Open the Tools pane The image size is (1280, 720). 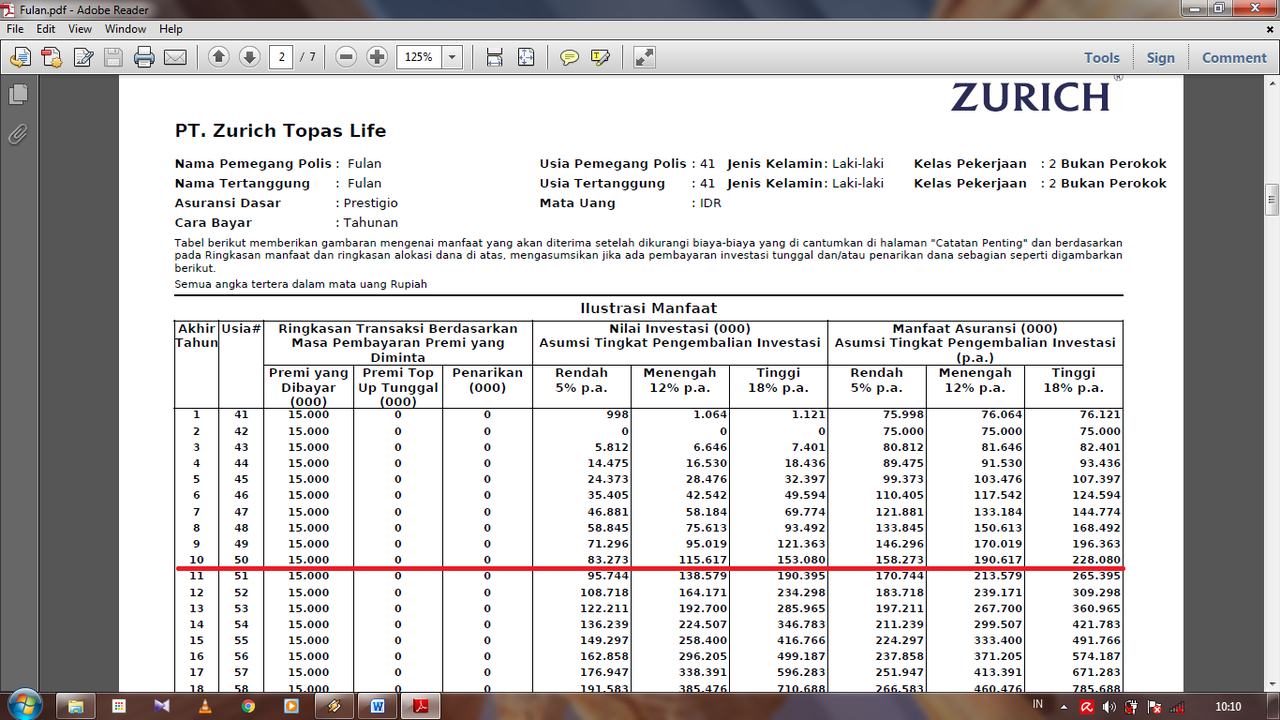tap(1102, 58)
